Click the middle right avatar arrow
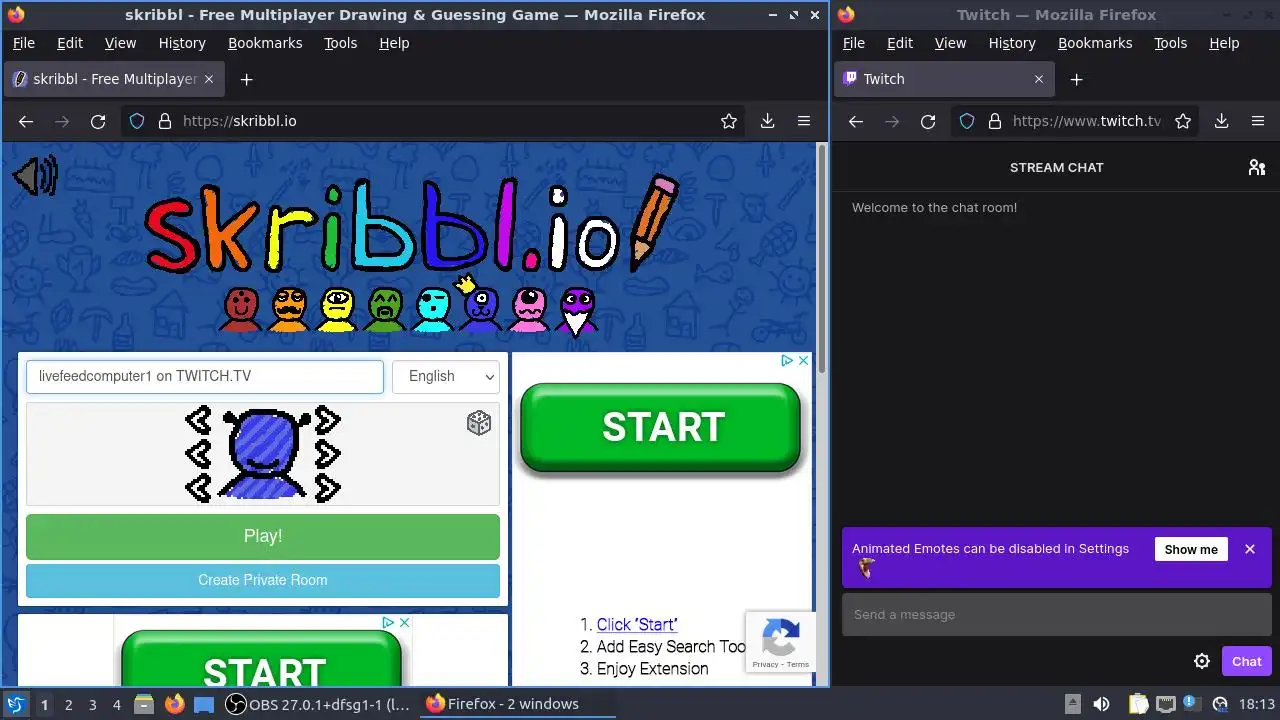The image size is (1280, 720). pyautogui.click(x=328, y=454)
